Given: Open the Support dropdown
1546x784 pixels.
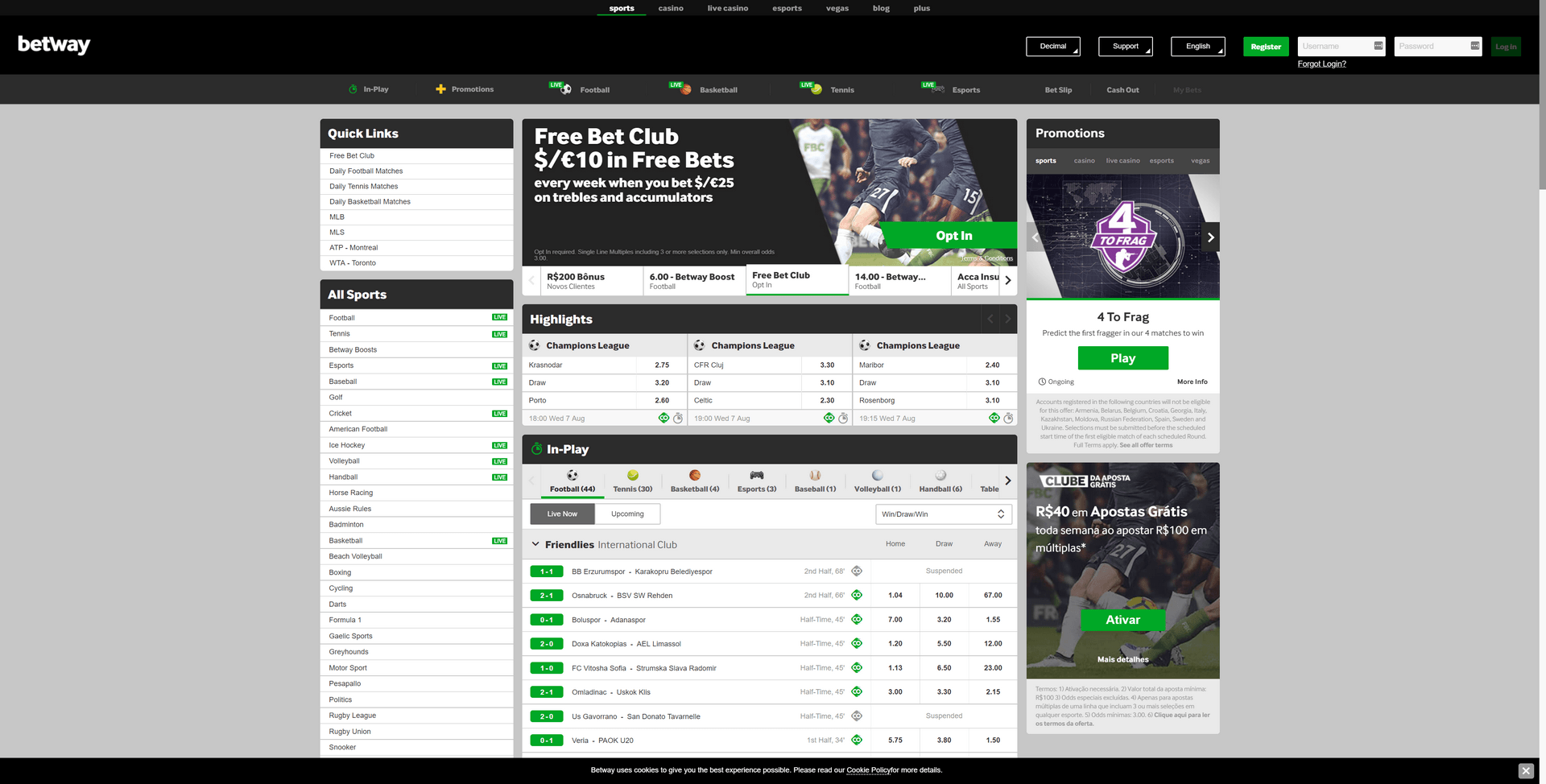Looking at the screenshot, I should point(1126,47).
